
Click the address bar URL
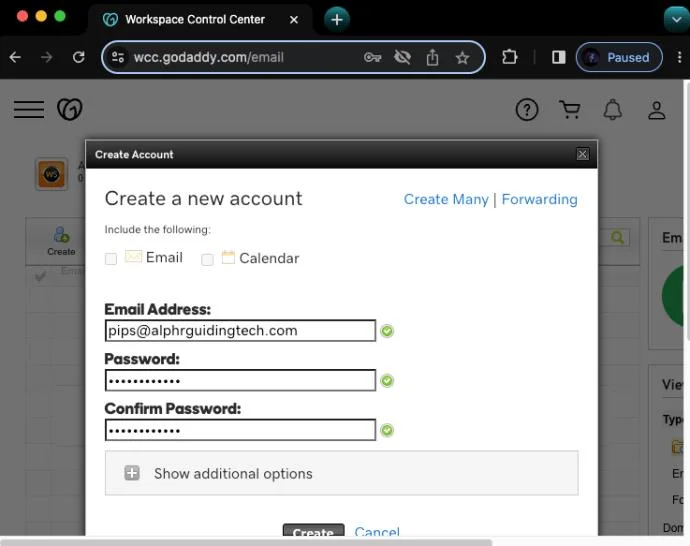click(209, 57)
